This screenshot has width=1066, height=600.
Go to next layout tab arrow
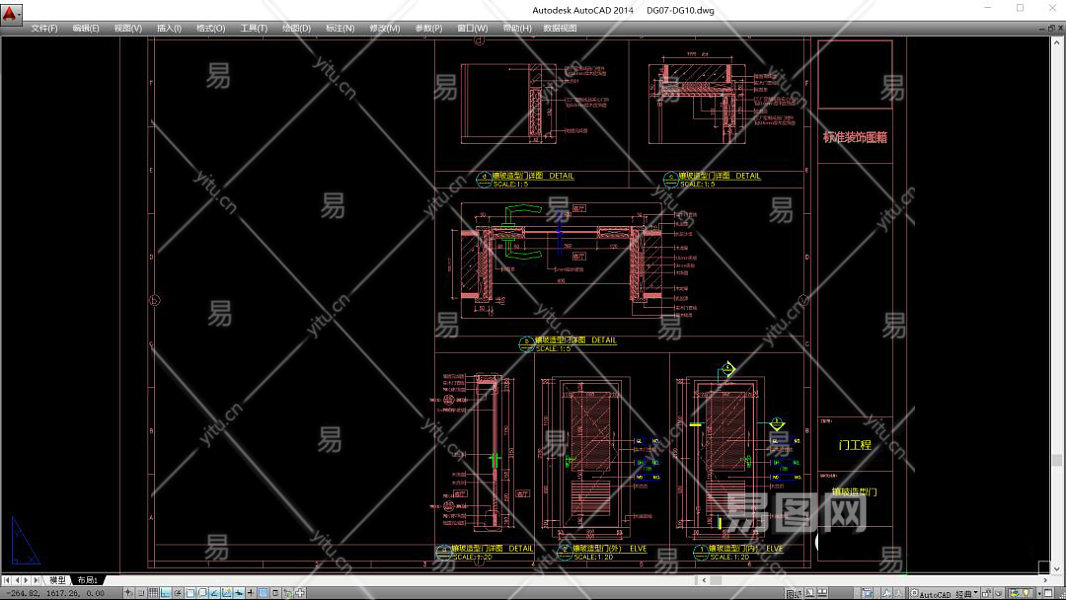pyautogui.click(x=26, y=580)
